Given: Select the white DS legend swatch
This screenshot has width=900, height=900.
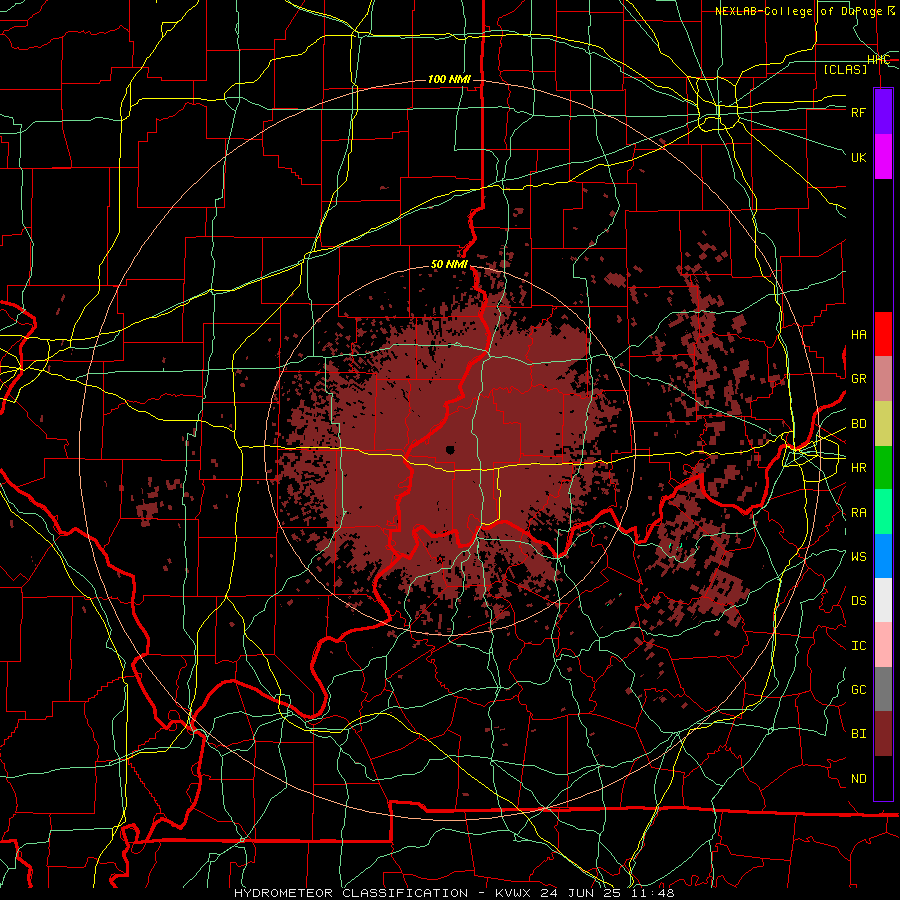Looking at the screenshot, I should 883,600.
